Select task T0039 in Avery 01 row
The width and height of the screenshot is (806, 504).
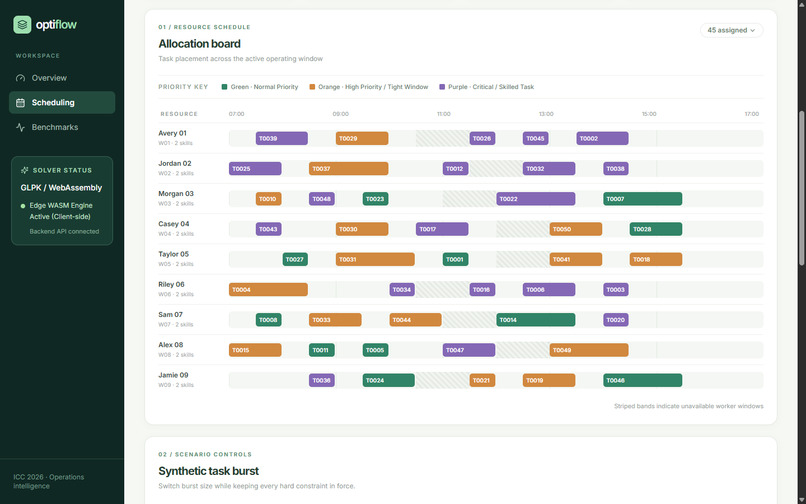click(x=282, y=138)
